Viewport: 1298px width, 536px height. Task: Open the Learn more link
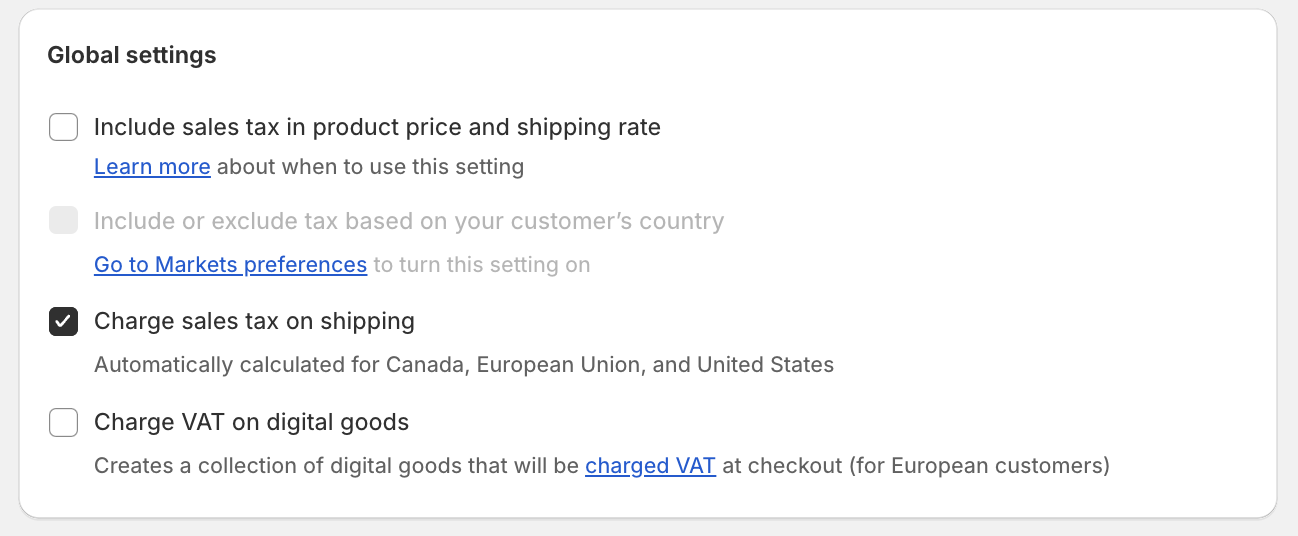click(x=152, y=167)
